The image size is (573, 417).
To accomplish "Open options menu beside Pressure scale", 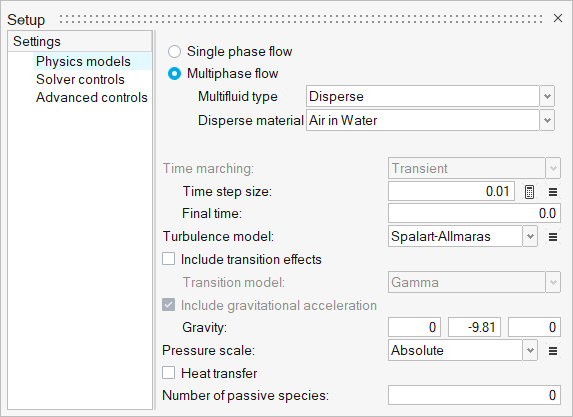I will (553, 351).
